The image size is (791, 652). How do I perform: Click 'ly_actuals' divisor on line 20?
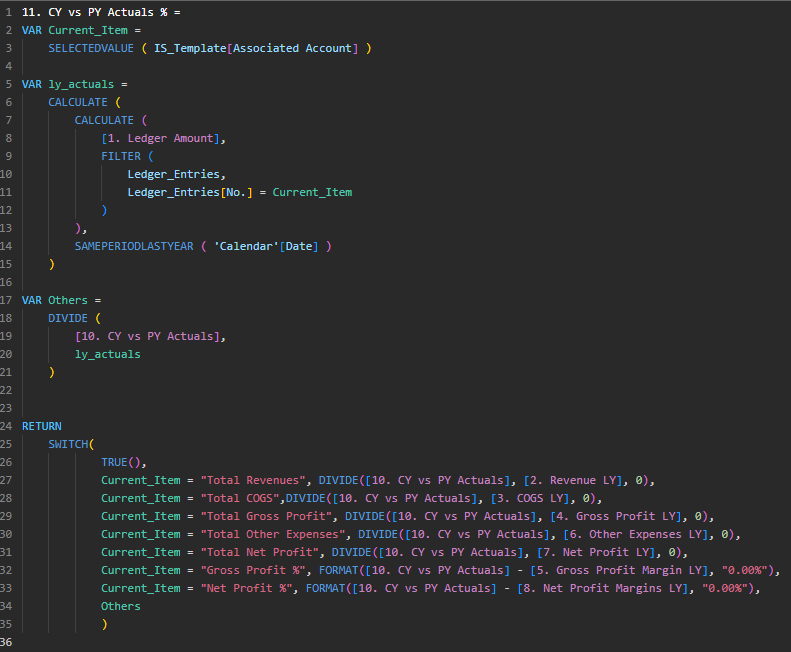[107, 354]
